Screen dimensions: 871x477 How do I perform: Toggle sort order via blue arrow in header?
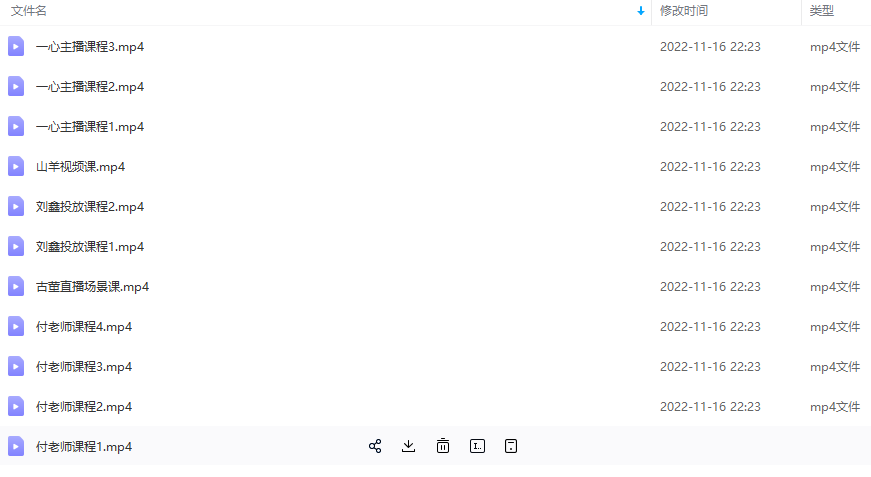click(640, 11)
